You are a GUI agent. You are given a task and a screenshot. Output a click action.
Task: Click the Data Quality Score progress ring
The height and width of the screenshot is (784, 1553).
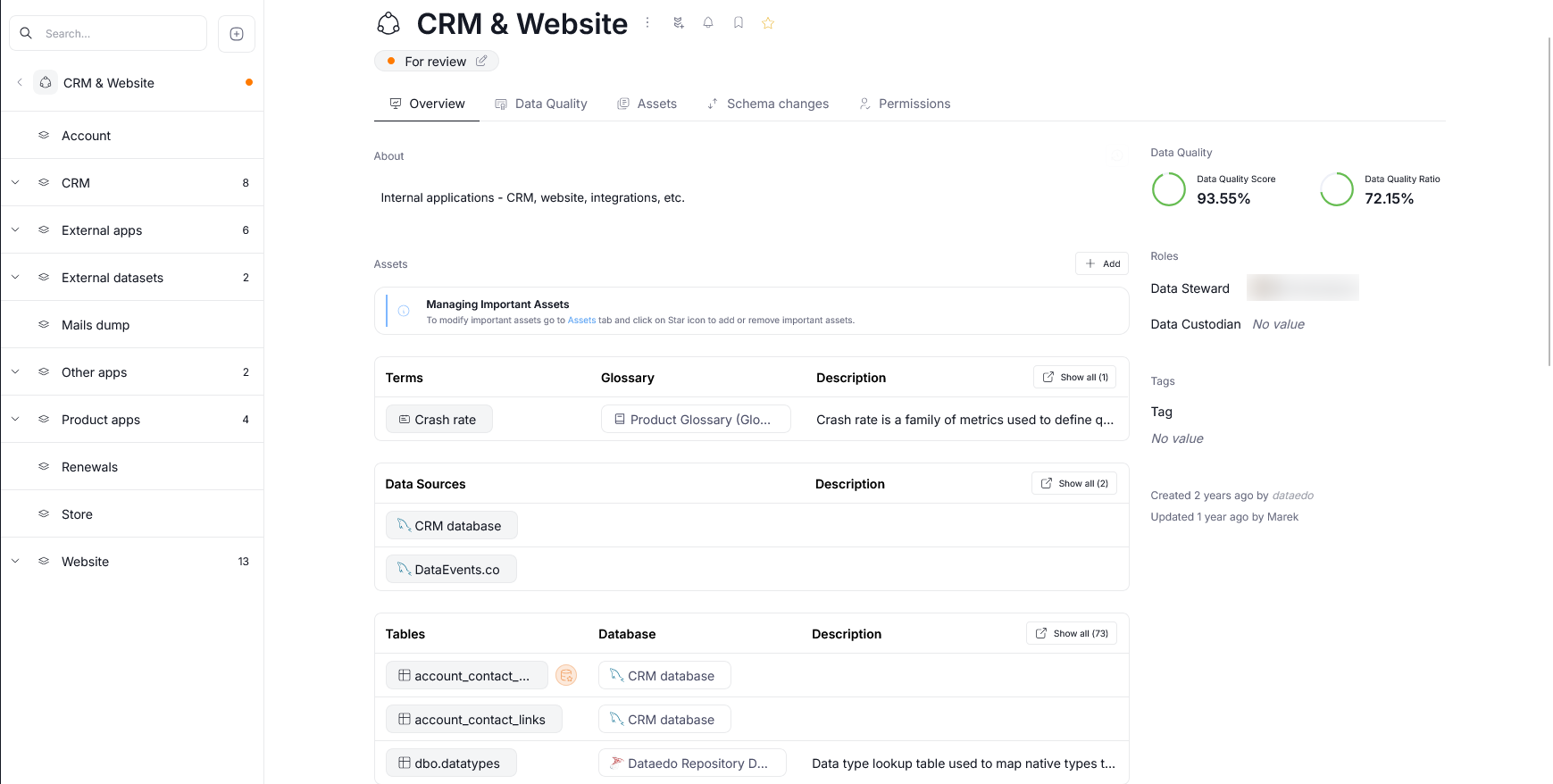click(x=1168, y=189)
